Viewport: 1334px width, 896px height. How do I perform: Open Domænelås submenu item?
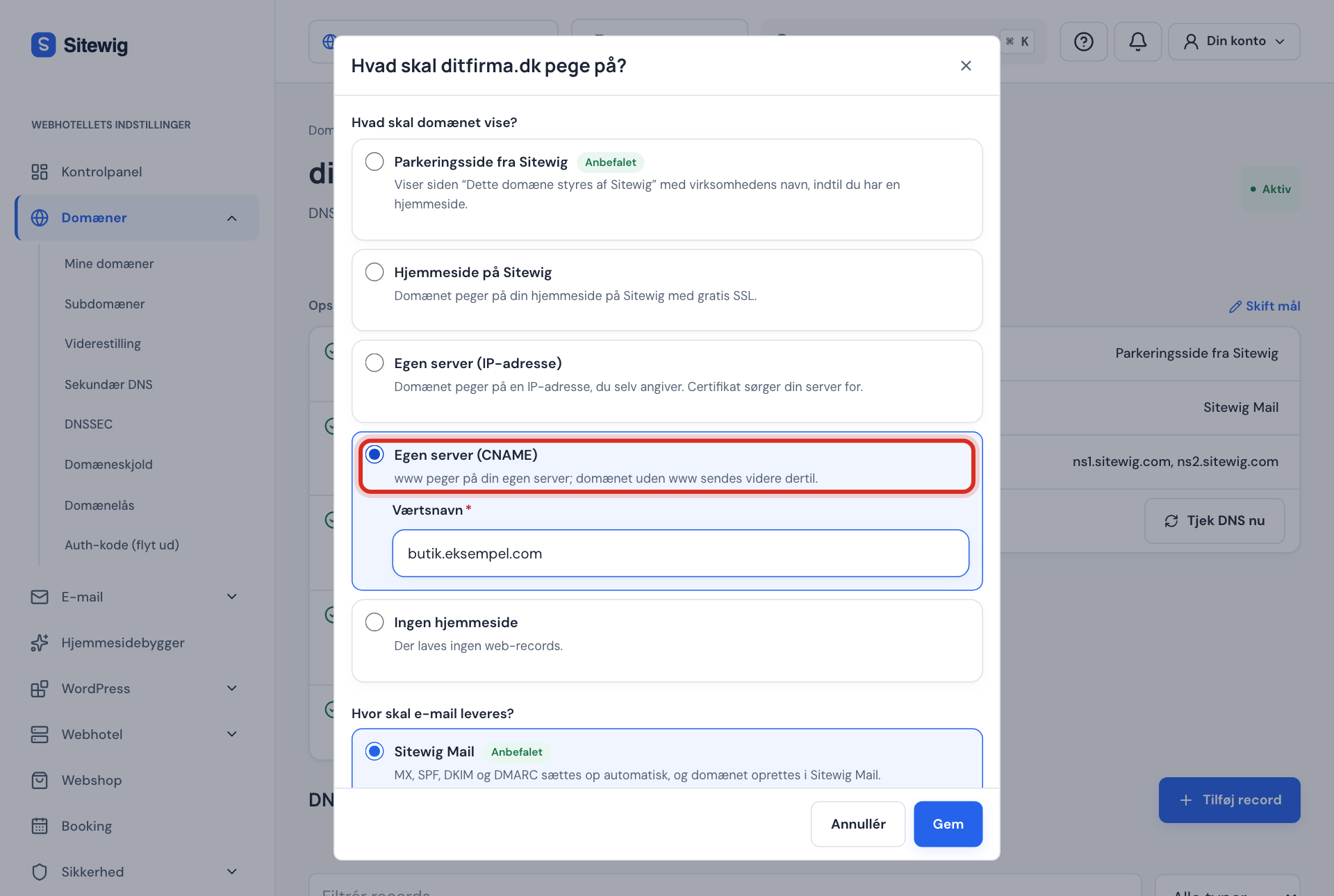point(99,506)
